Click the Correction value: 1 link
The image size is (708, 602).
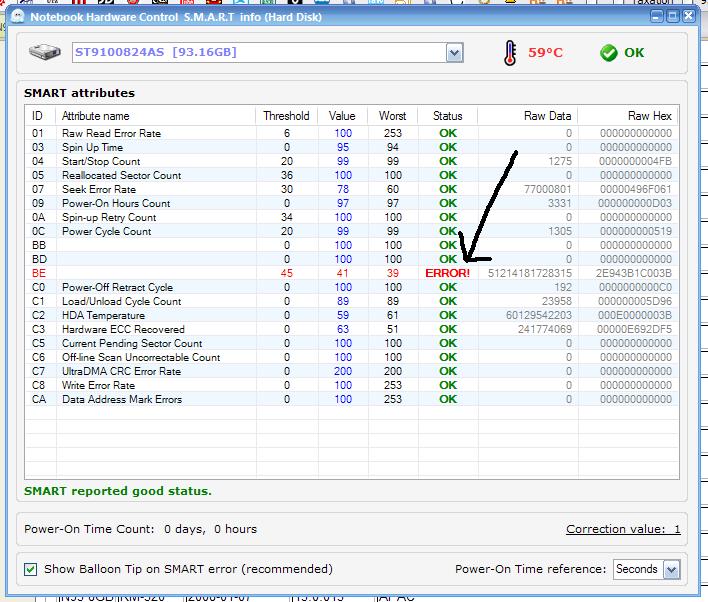click(623, 529)
